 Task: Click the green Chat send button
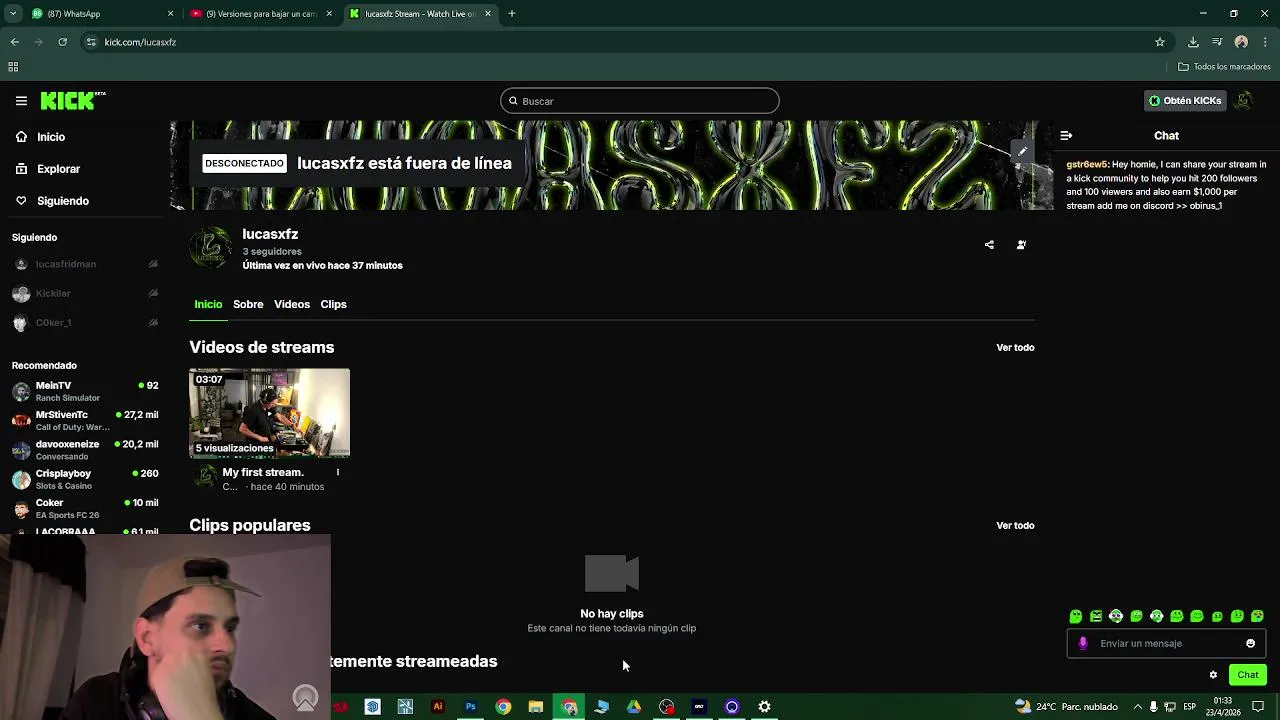coord(1247,675)
